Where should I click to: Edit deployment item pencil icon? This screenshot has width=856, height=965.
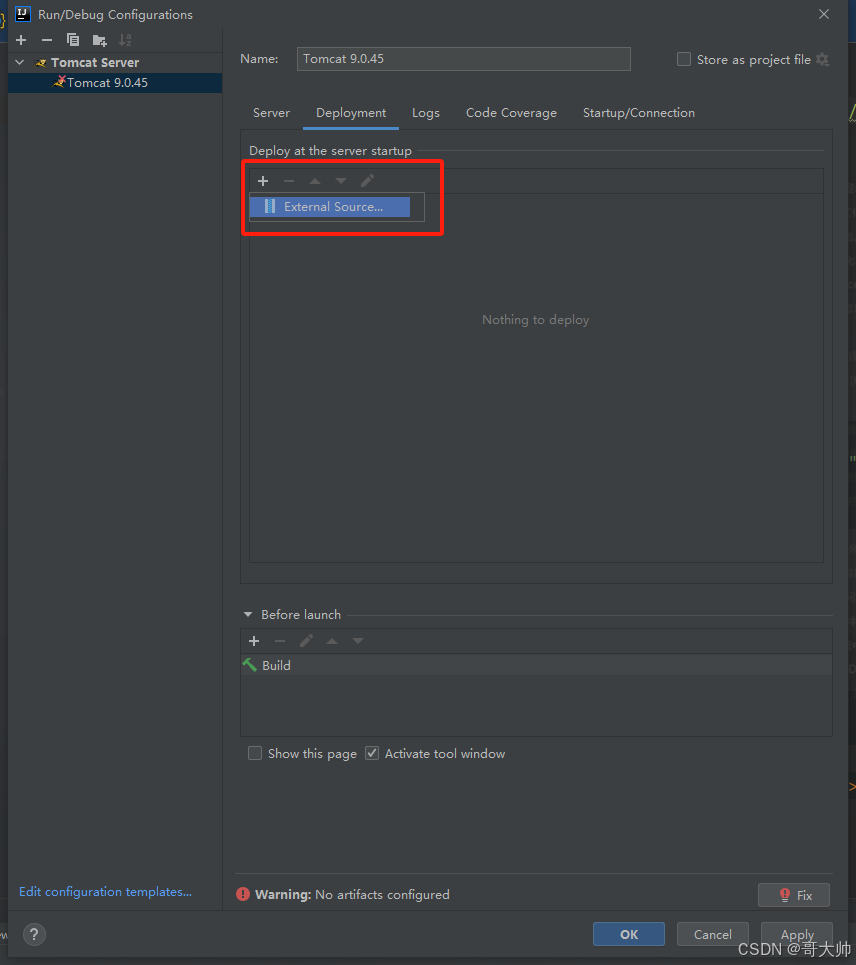(x=367, y=180)
